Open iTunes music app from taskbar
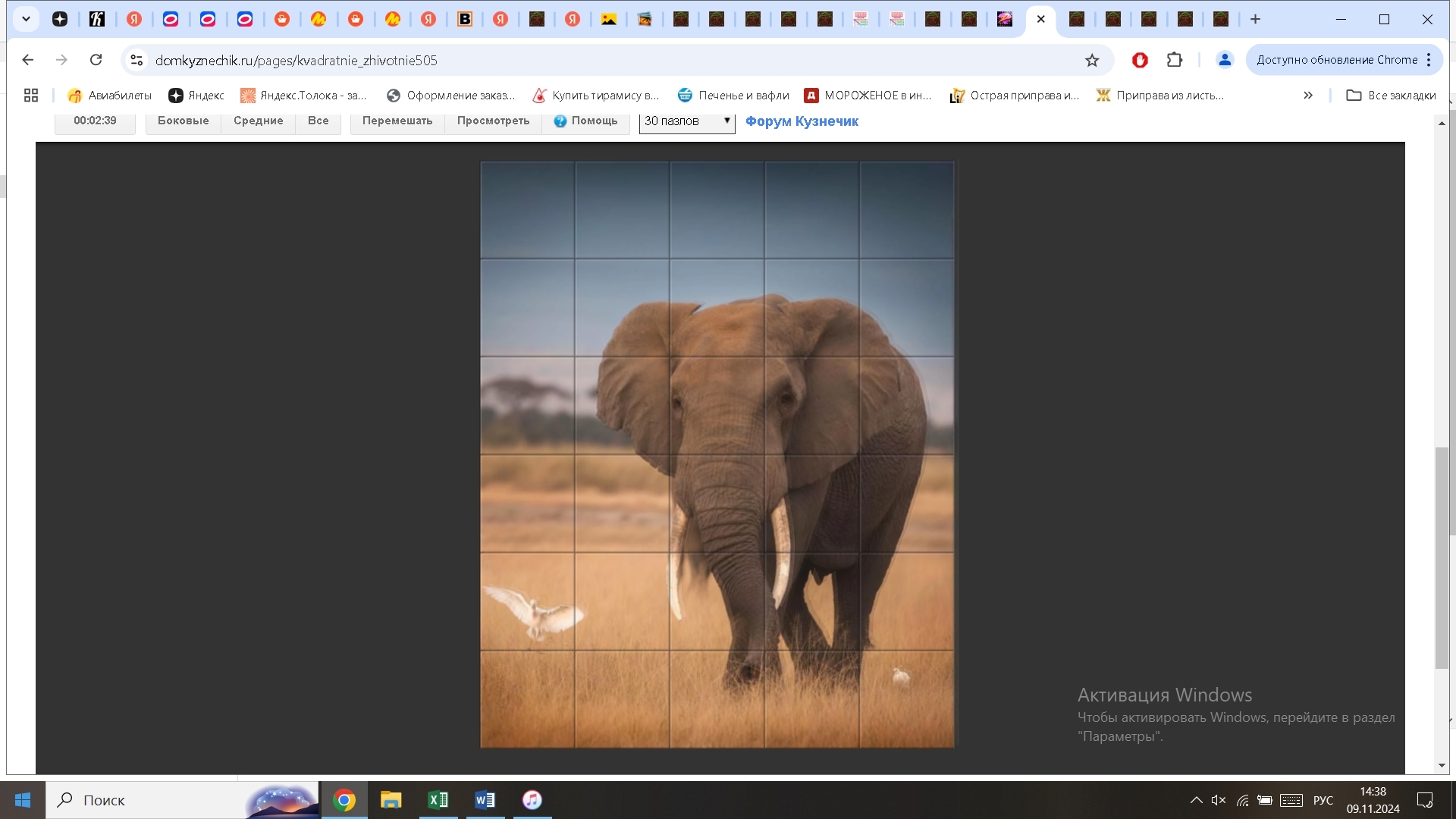 click(532, 800)
